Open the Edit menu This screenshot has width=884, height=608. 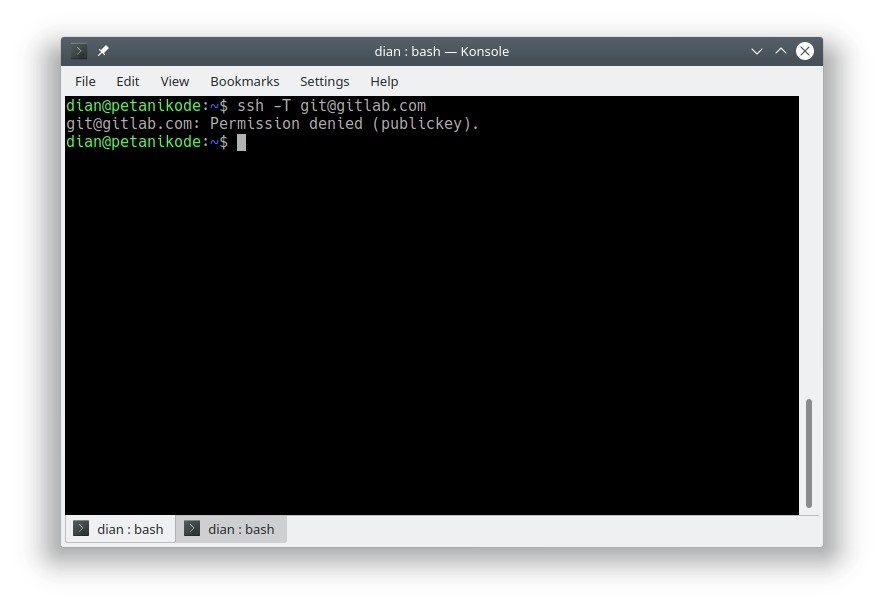click(127, 81)
